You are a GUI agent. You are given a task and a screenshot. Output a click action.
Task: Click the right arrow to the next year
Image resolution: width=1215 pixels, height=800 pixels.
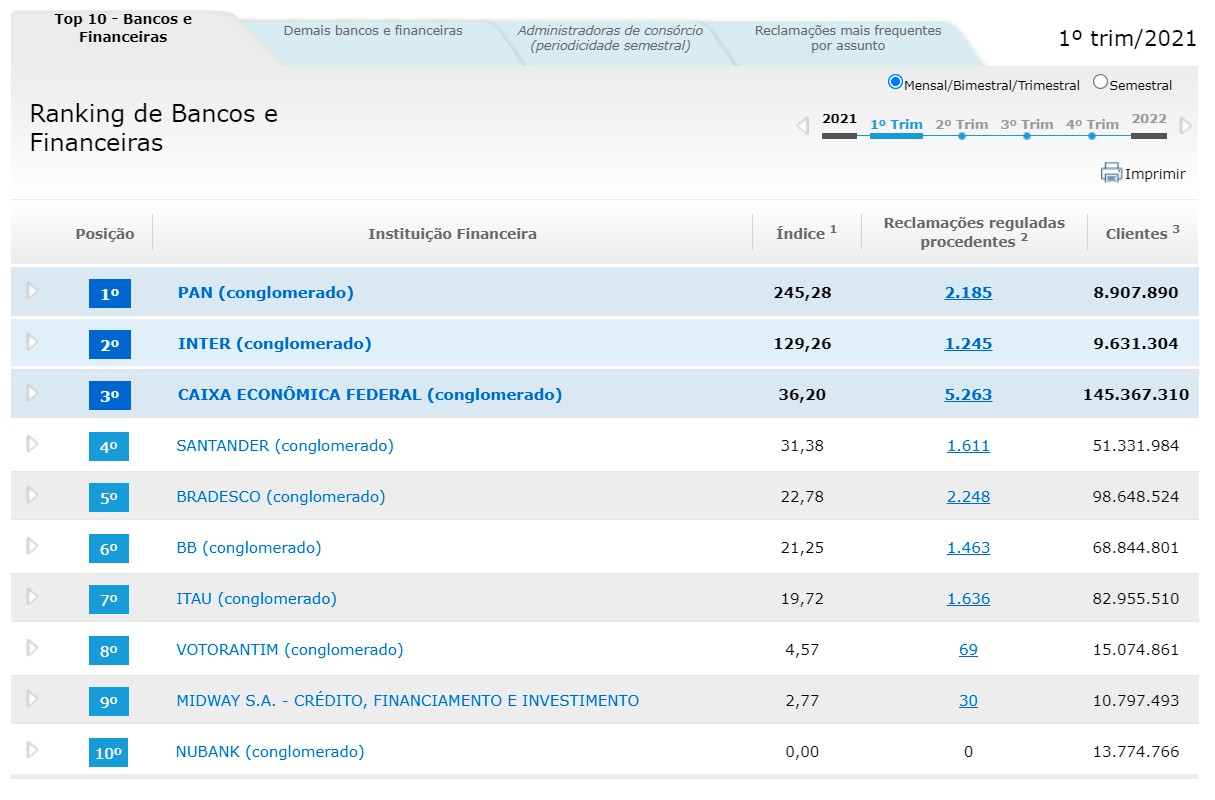point(1186,126)
